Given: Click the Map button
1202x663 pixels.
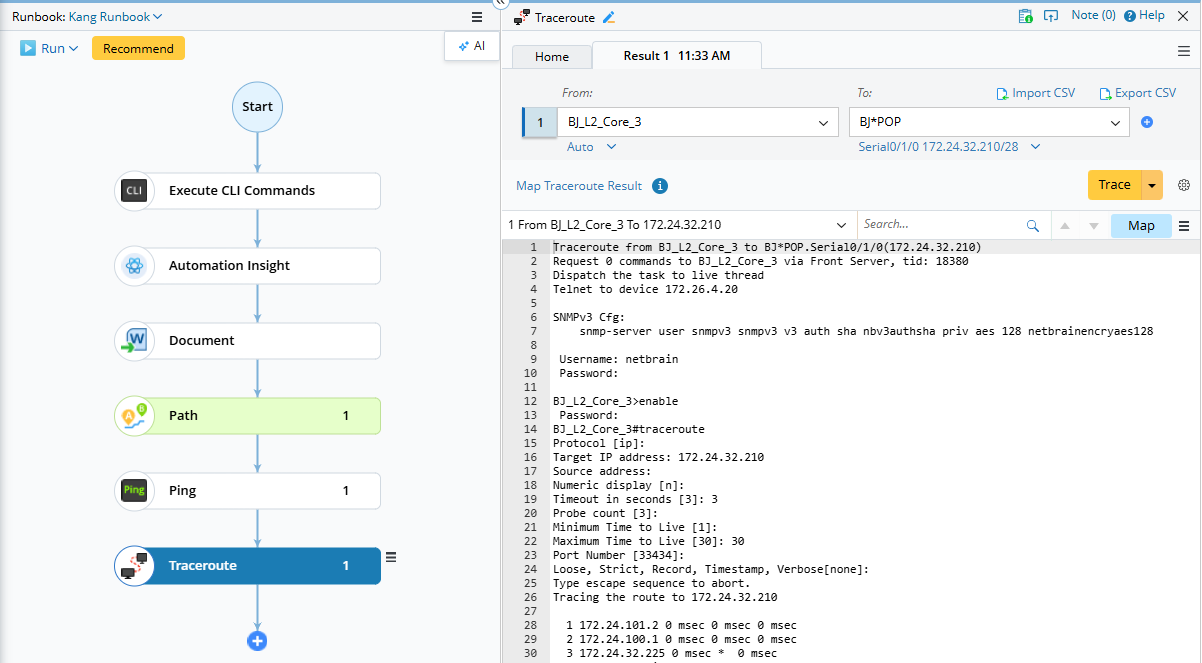Looking at the screenshot, I should coord(1141,226).
